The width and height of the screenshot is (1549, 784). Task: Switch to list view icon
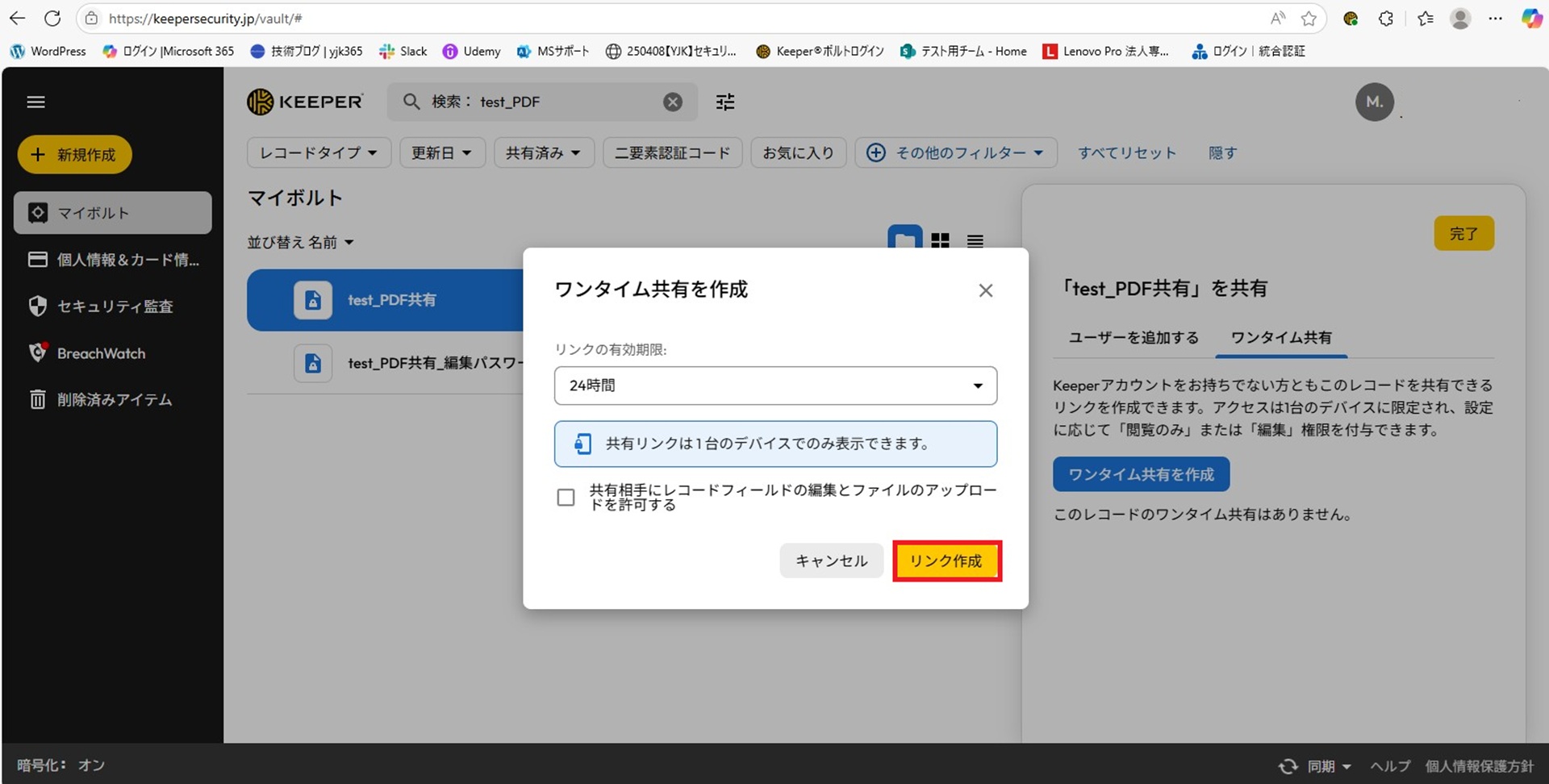tap(975, 240)
